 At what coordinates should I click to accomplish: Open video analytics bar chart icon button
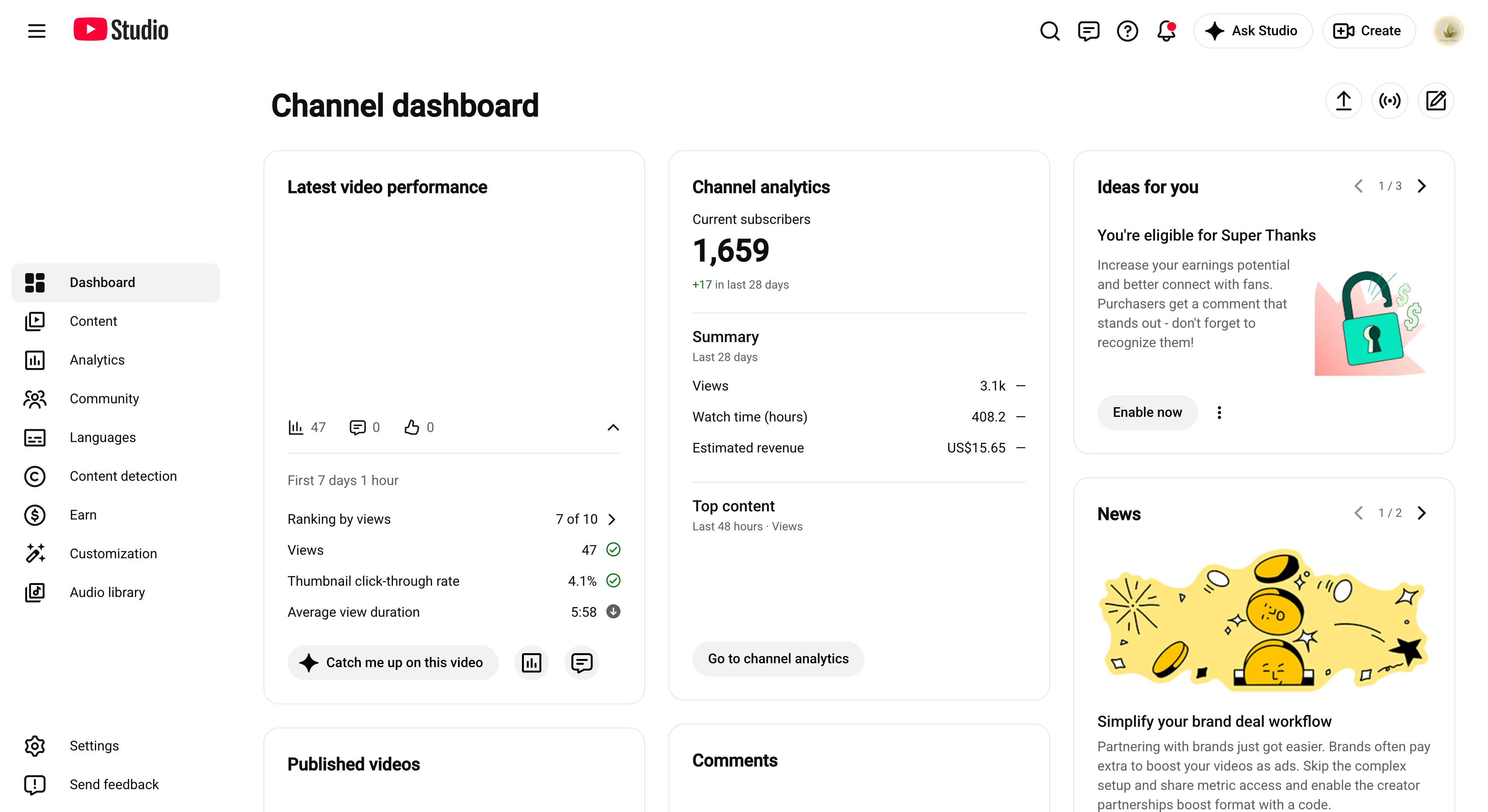click(531, 662)
